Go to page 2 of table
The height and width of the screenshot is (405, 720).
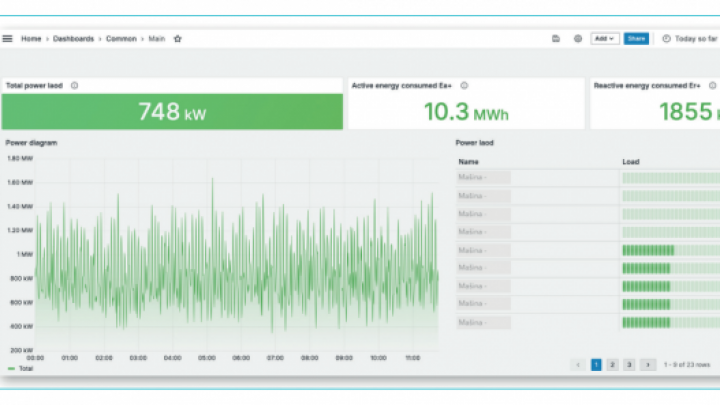click(612, 365)
